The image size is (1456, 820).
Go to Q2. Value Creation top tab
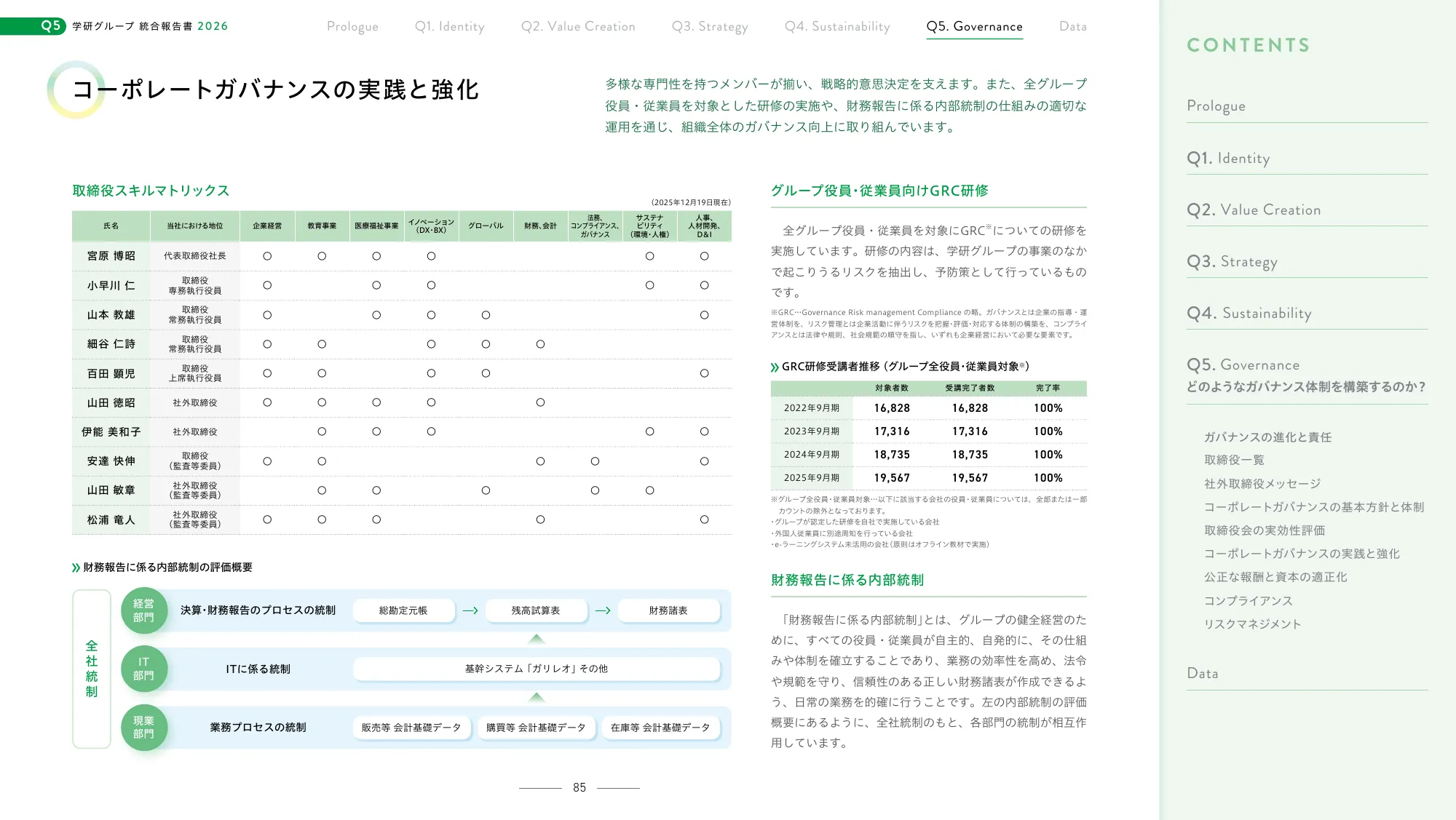click(578, 27)
